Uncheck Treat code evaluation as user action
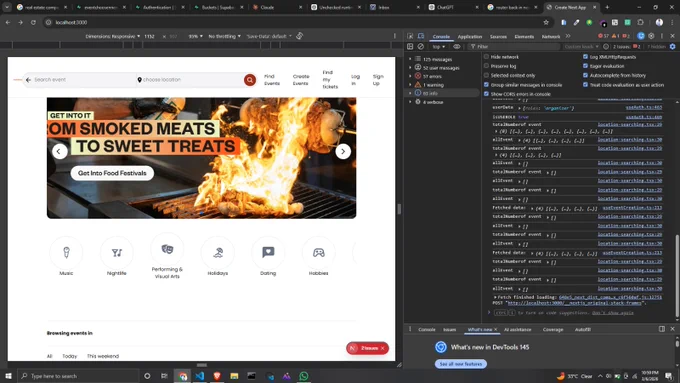The image size is (680, 383). click(585, 85)
